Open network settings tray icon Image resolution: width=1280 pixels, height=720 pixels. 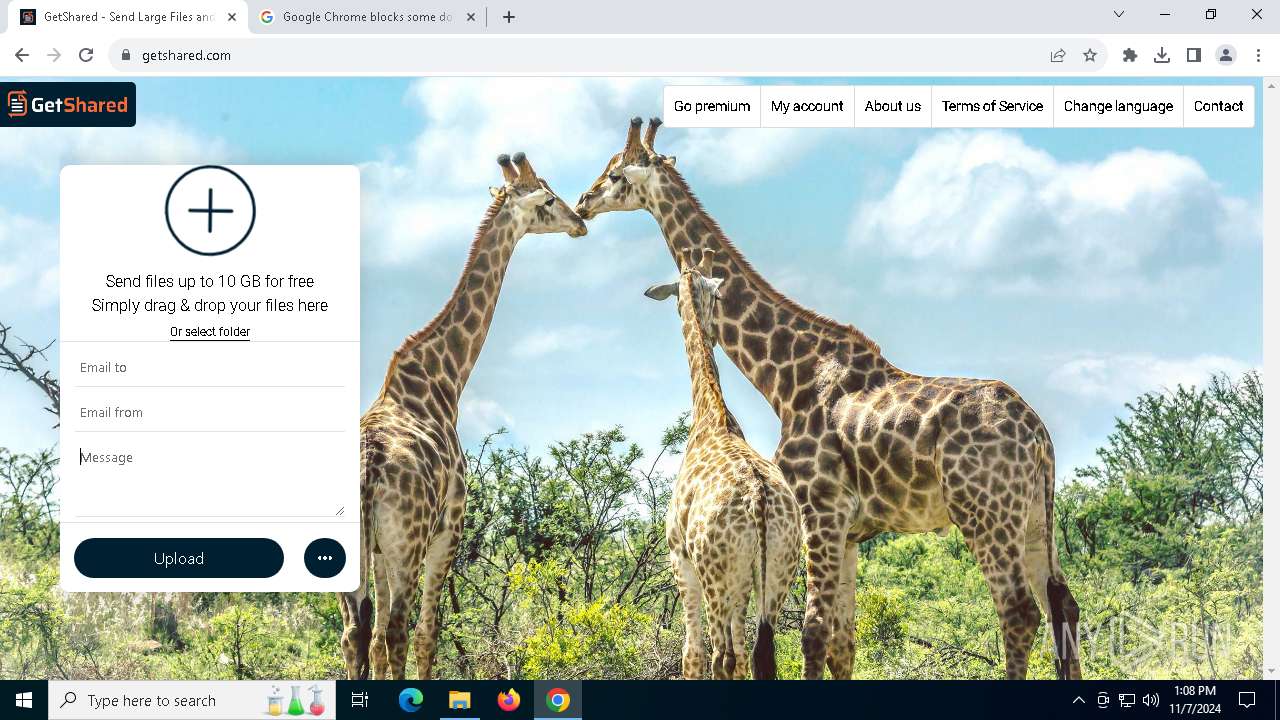pos(1127,700)
